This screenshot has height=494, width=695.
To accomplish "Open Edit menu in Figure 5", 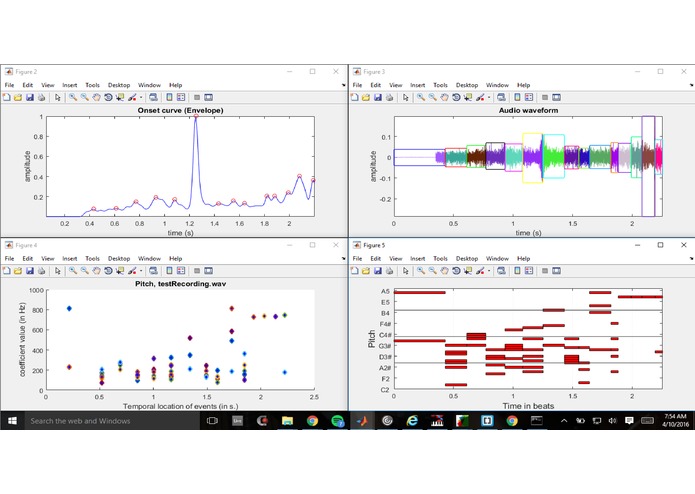I will 375,258.
